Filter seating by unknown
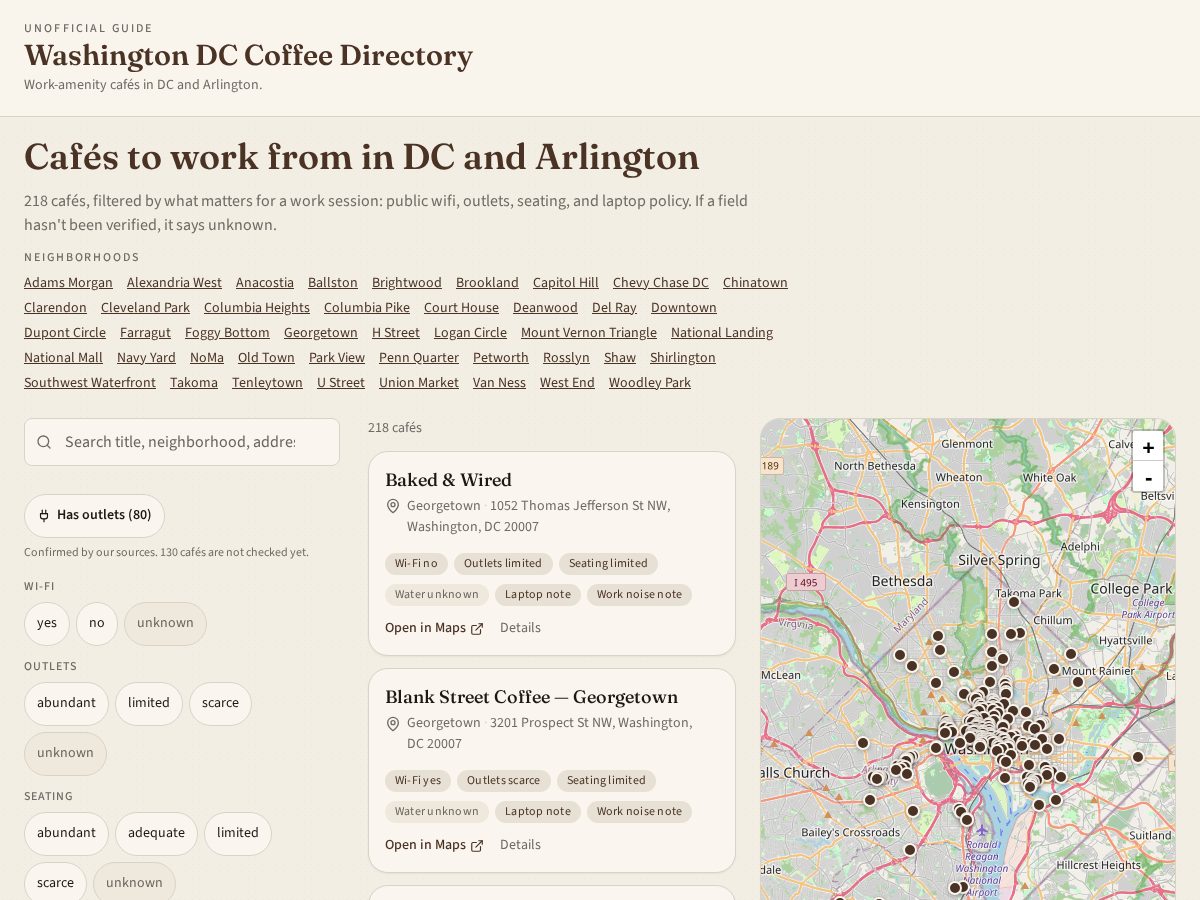This screenshot has height=900, width=1200. [x=134, y=882]
